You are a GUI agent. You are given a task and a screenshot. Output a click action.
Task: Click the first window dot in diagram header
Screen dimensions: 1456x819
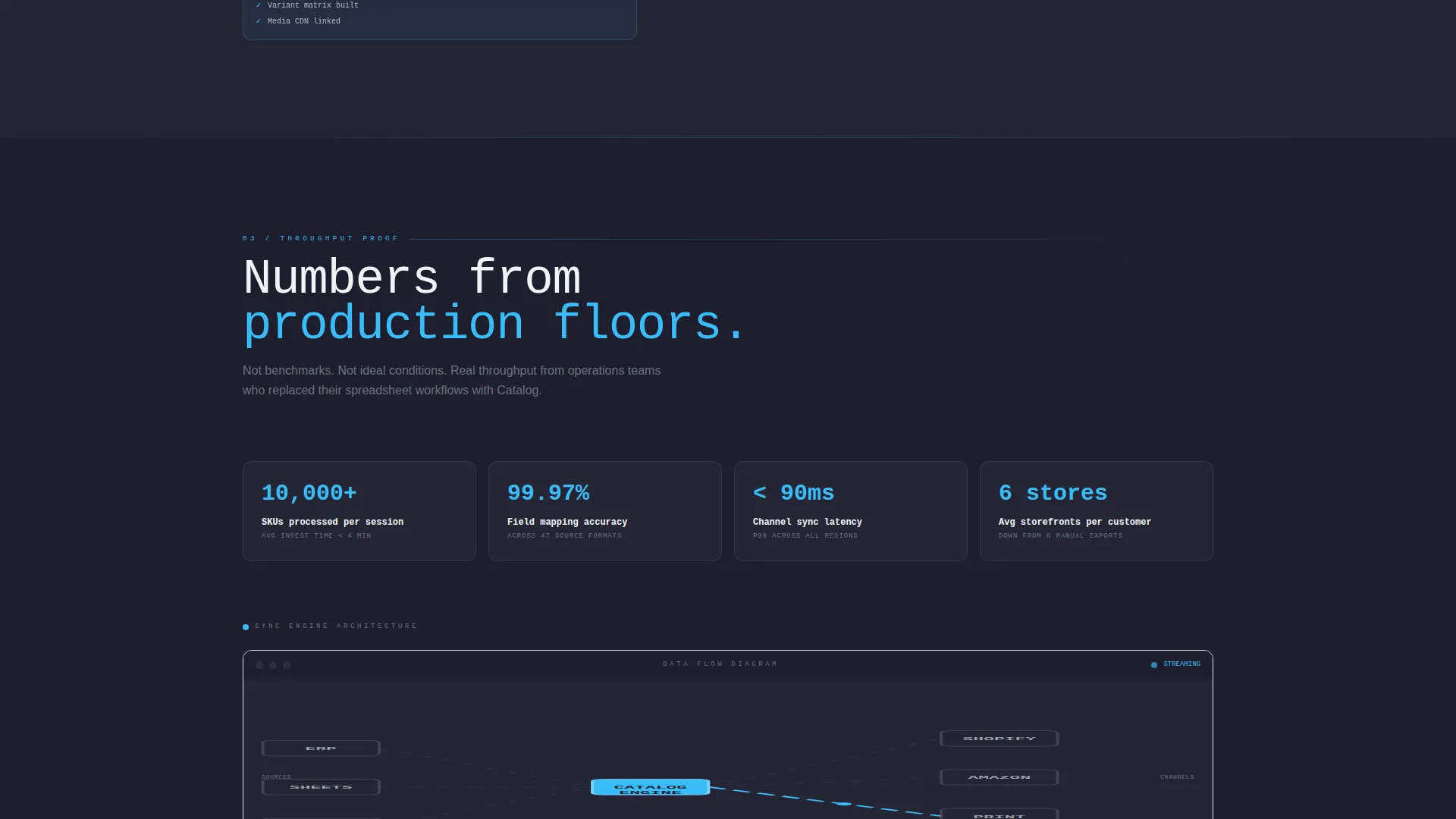click(259, 665)
